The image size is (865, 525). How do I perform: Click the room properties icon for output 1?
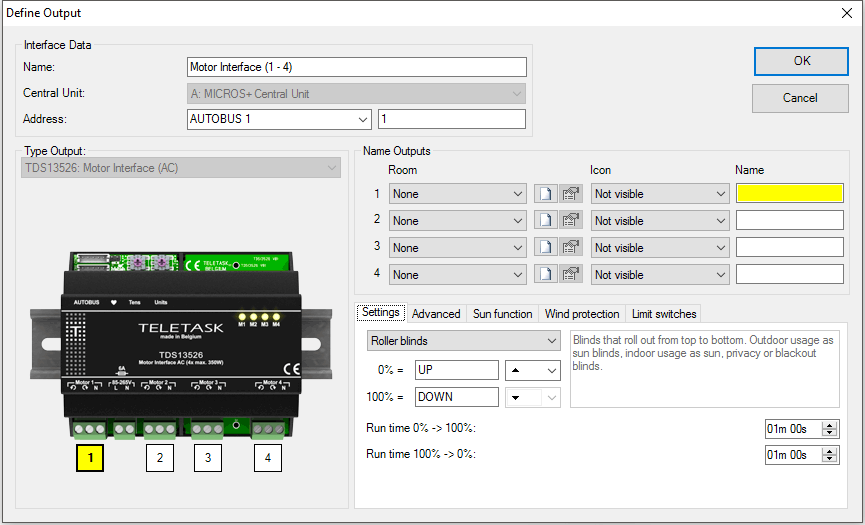coord(570,194)
